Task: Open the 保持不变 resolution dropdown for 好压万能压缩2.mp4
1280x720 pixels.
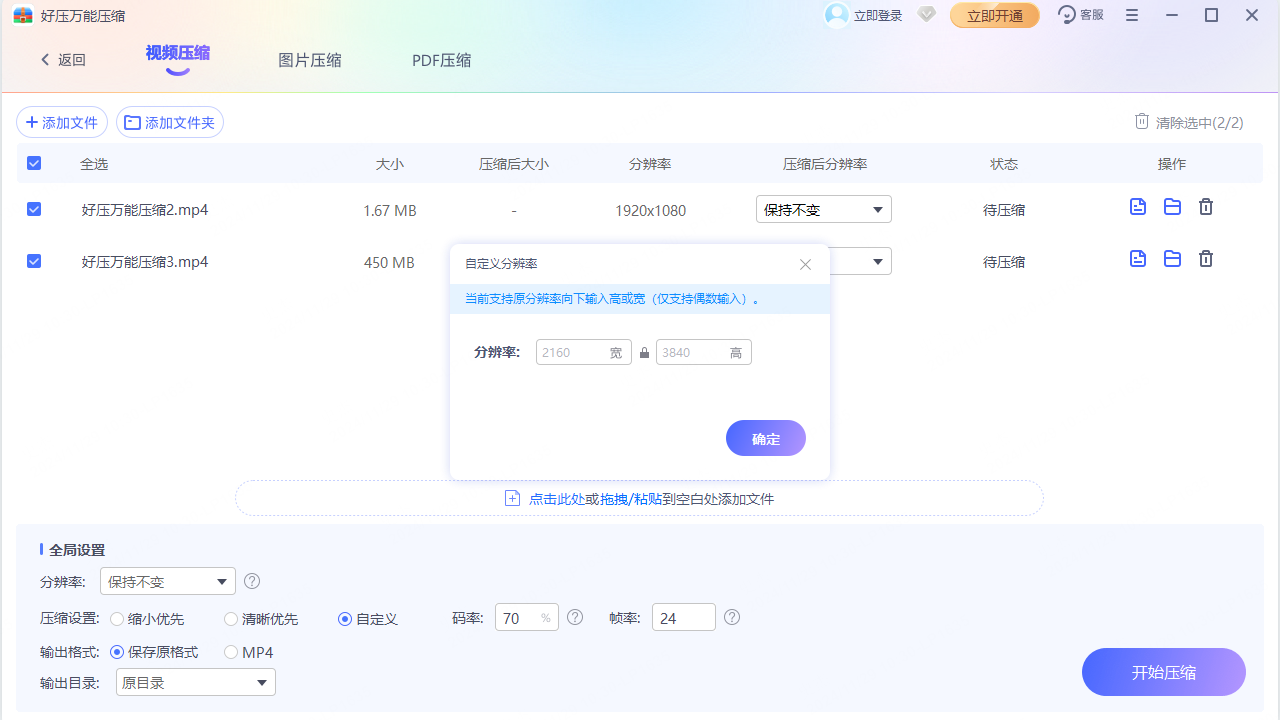Action: click(823, 209)
